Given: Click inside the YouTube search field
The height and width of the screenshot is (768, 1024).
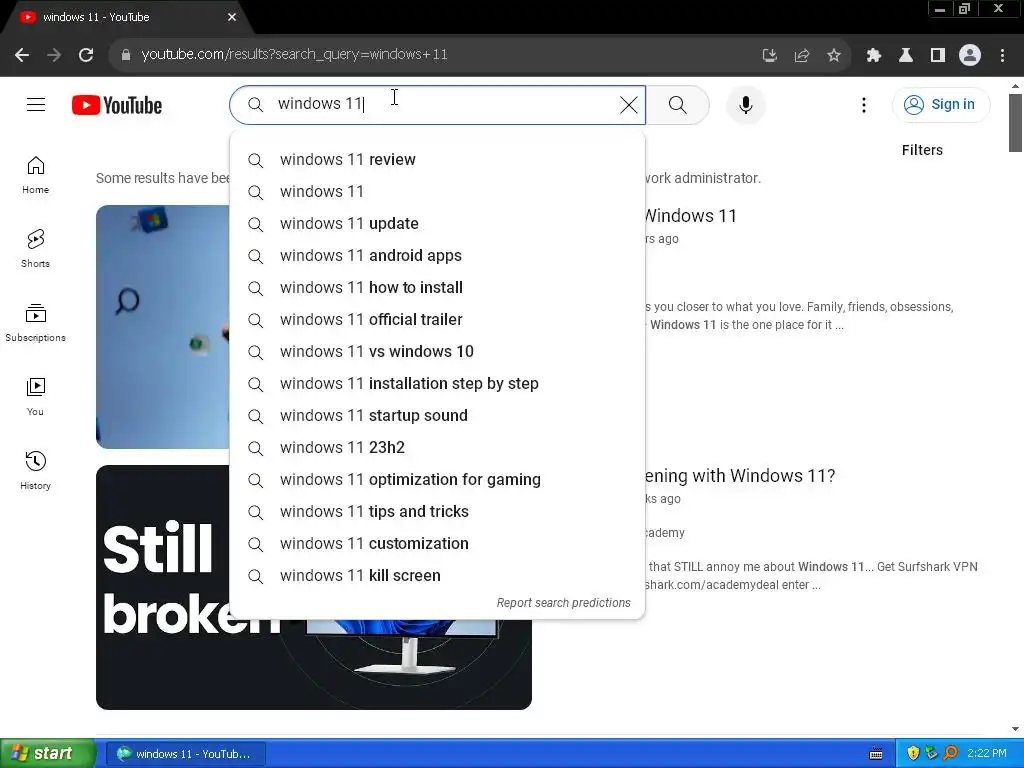Looking at the screenshot, I should pos(438,104).
